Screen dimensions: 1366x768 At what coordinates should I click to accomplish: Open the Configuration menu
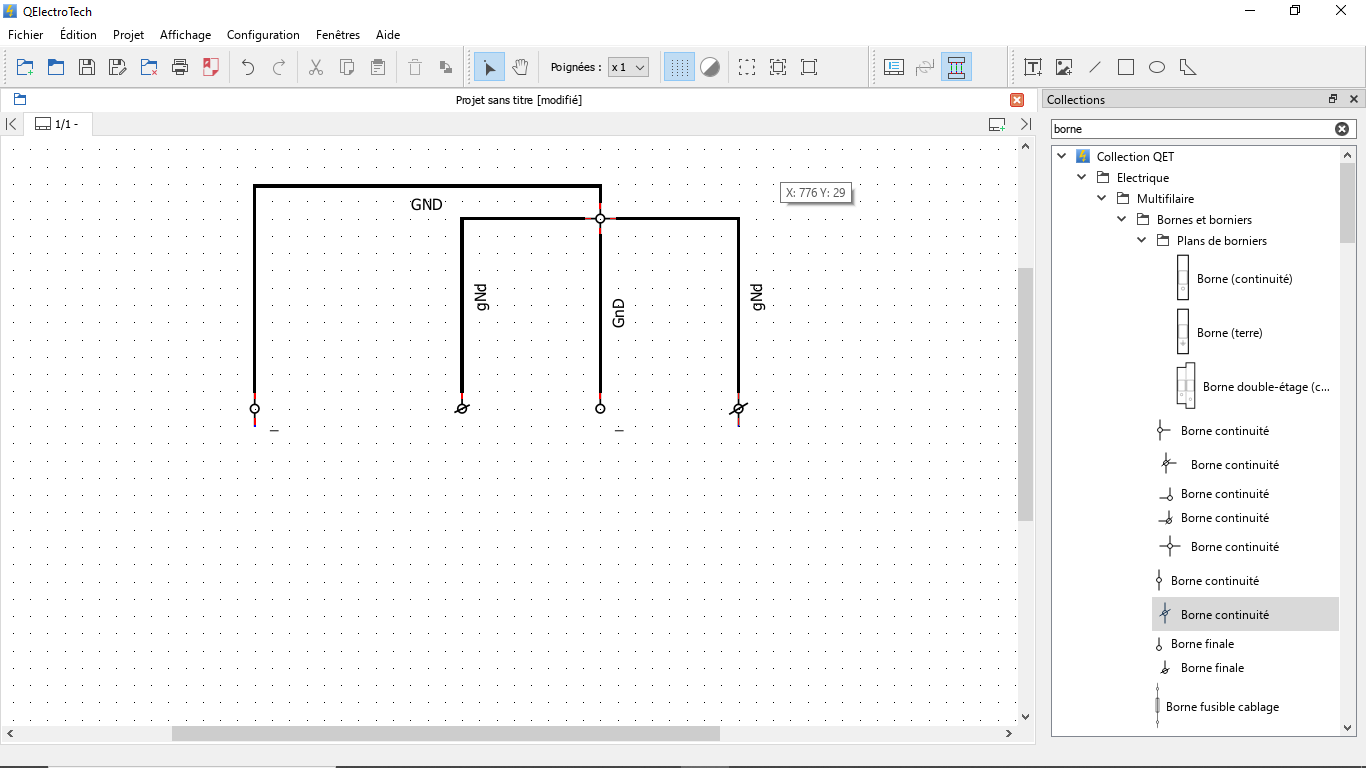coord(263,35)
